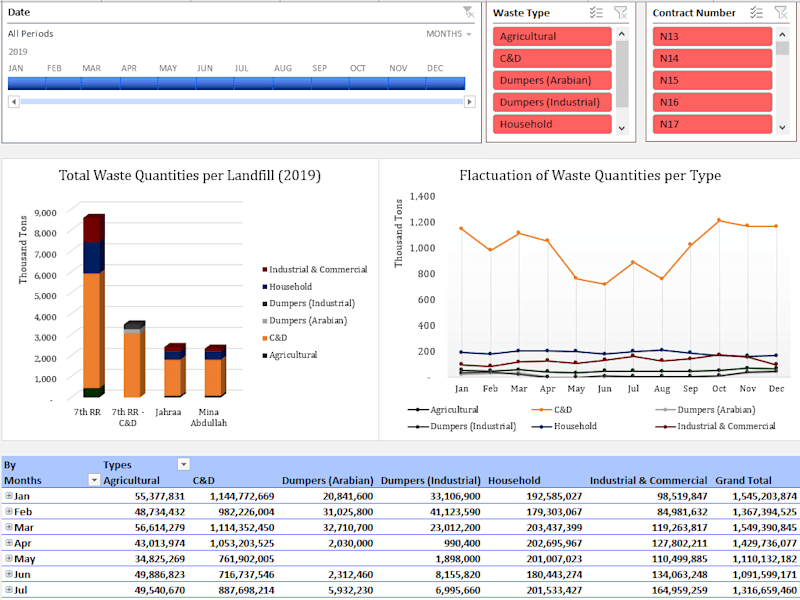Select cell value 716,737,546

(x=246, y=574)
